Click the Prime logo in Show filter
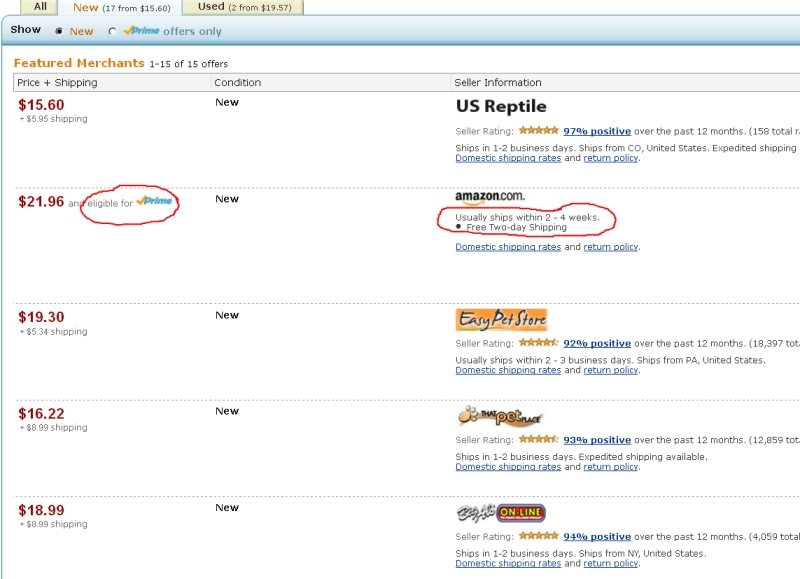This screenshot has height=579, width=800. click(x=141, y=31)
